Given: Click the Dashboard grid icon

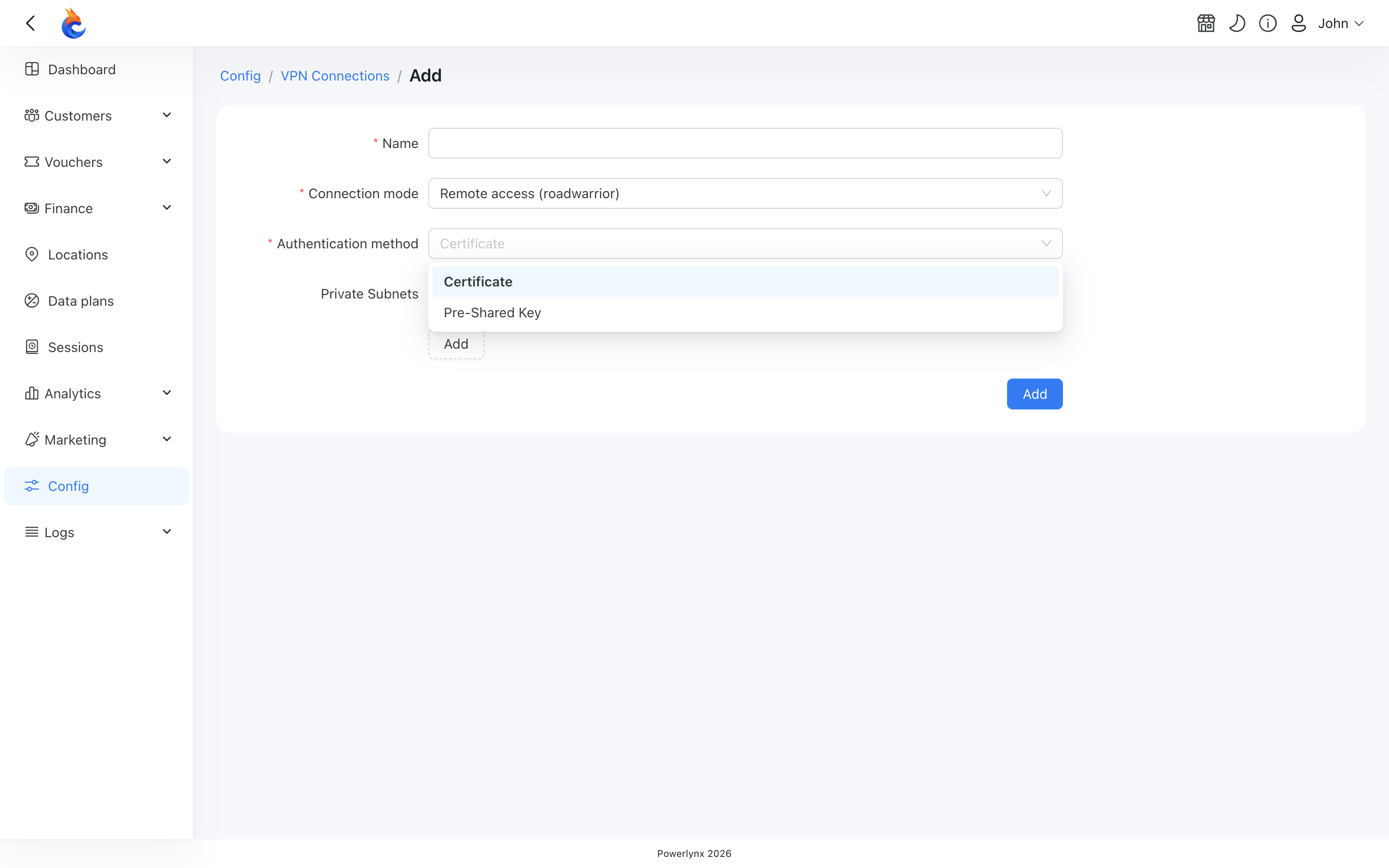Looking at the screenshot, I should 32,69.
